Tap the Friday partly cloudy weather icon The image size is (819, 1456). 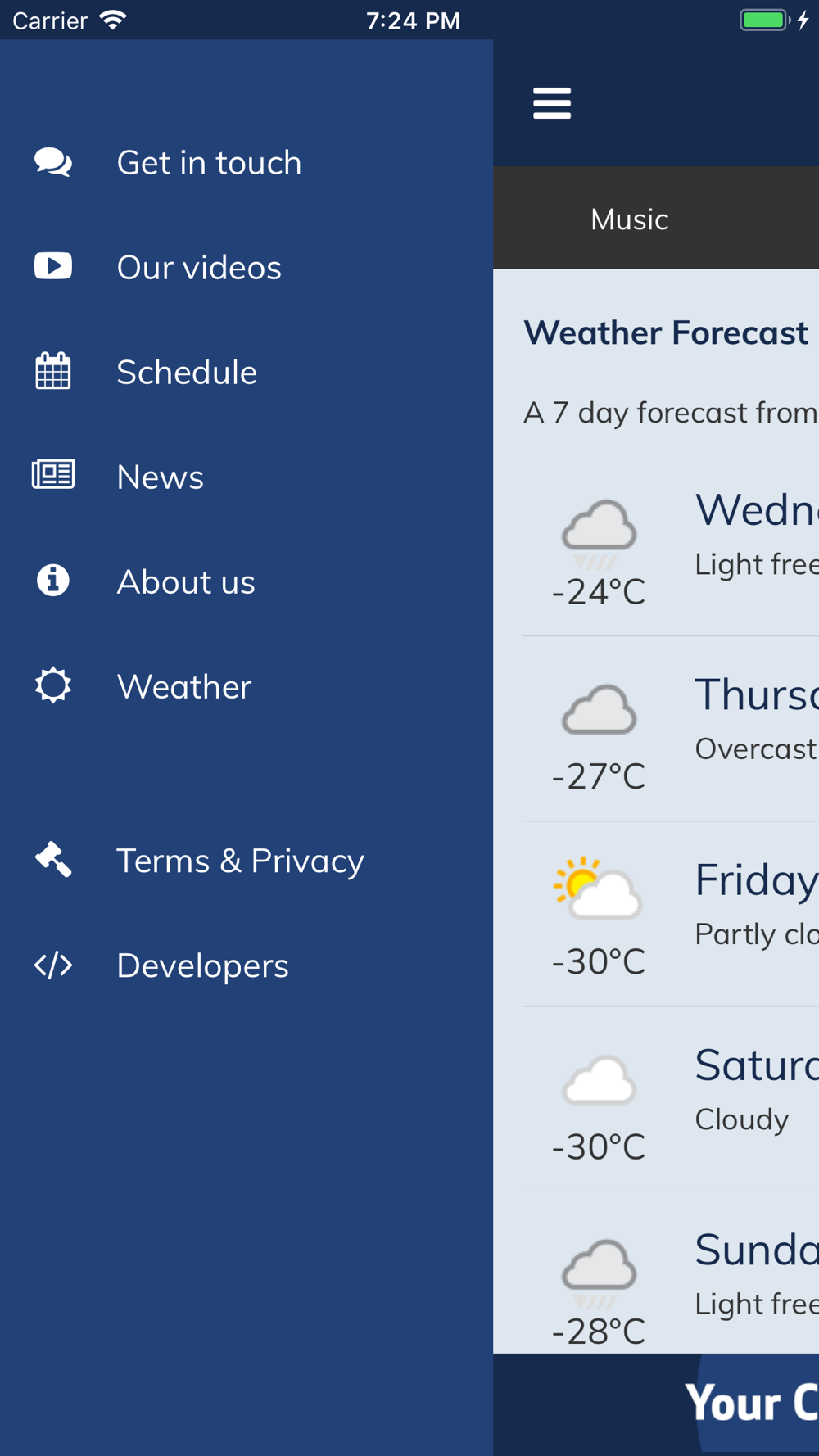[598, 889]
